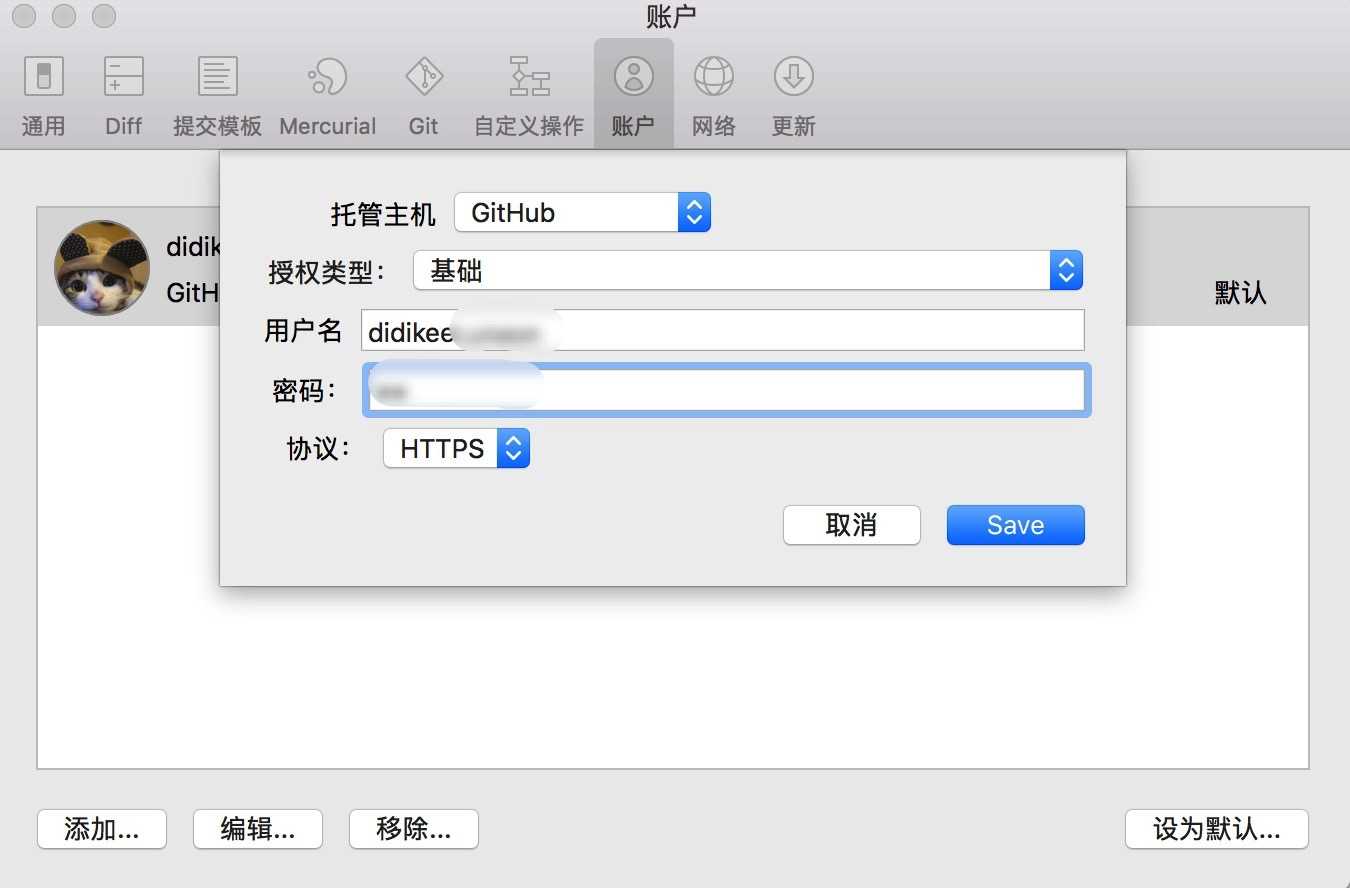
Task: Open the 更新 update download icon
Action: pyautogui.click(x=794, y=96)
